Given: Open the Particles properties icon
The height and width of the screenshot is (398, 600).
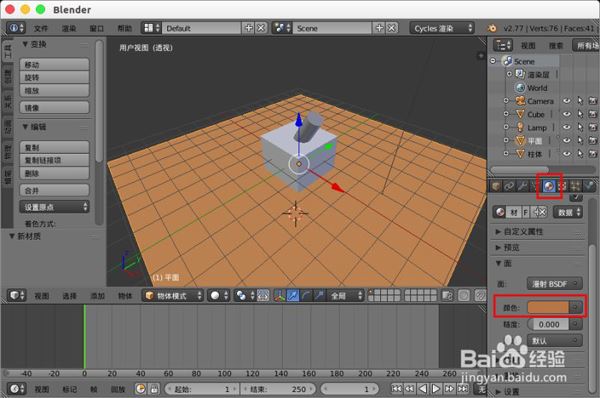Looking at the screenshot, I should [575, 186].
